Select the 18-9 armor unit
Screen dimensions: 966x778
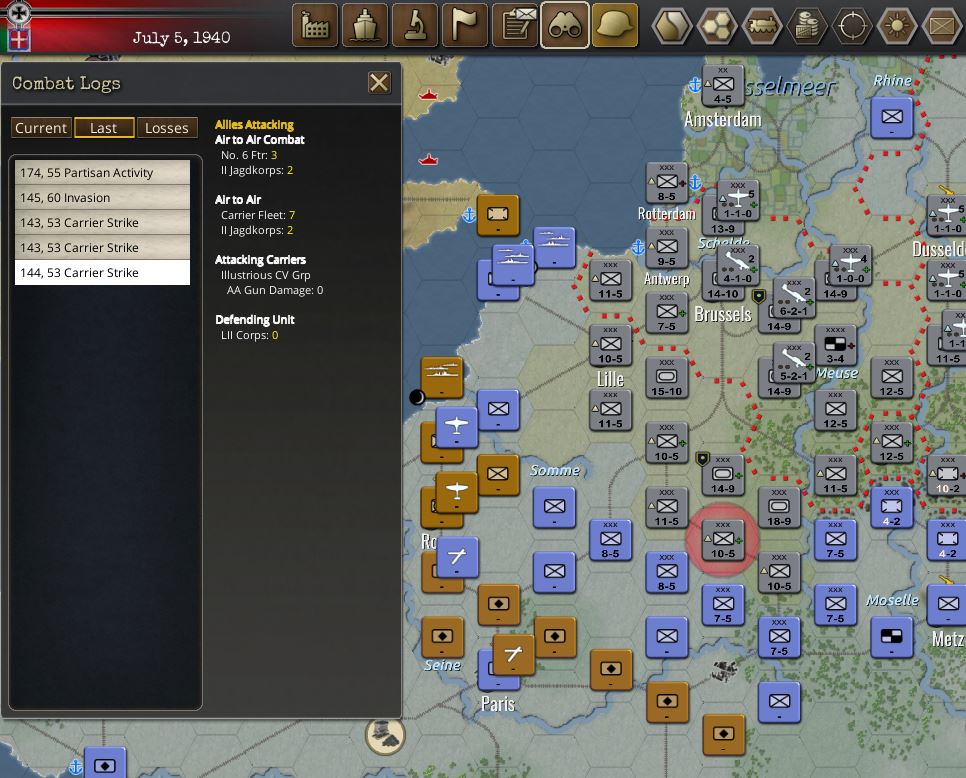click(779, 508)
